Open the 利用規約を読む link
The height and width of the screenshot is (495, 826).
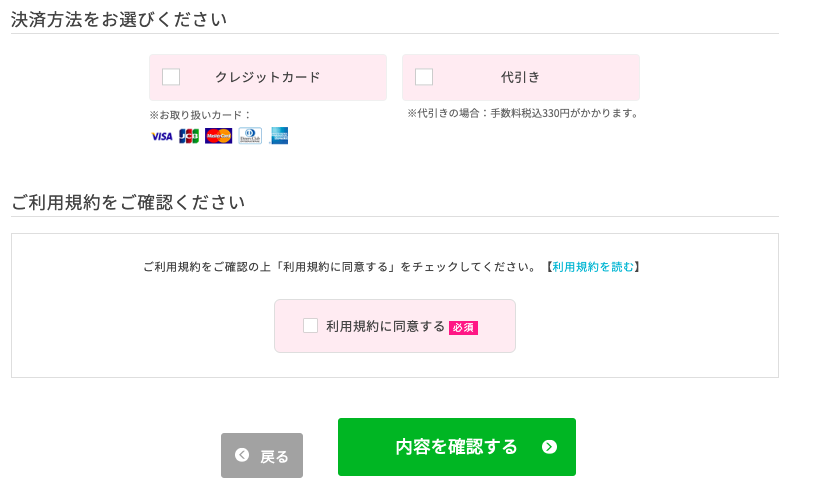[x=593, y=267]
